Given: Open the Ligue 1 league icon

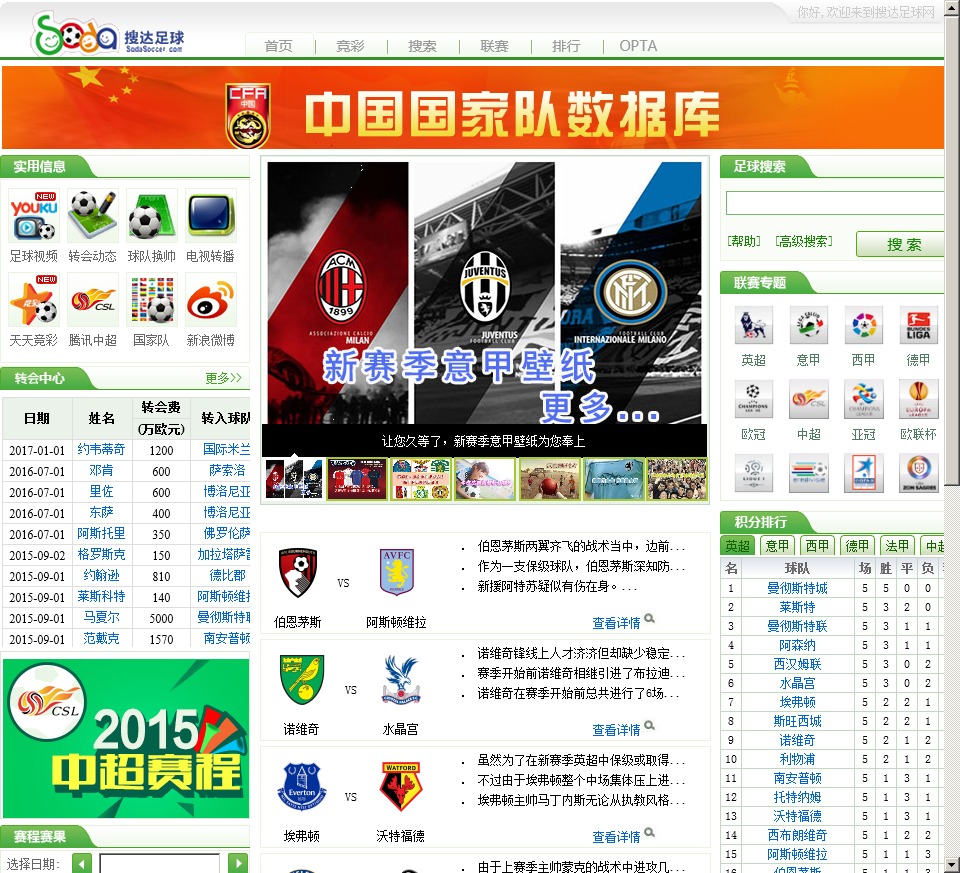Looking at the screenshot, I should [x=754, y=473].
